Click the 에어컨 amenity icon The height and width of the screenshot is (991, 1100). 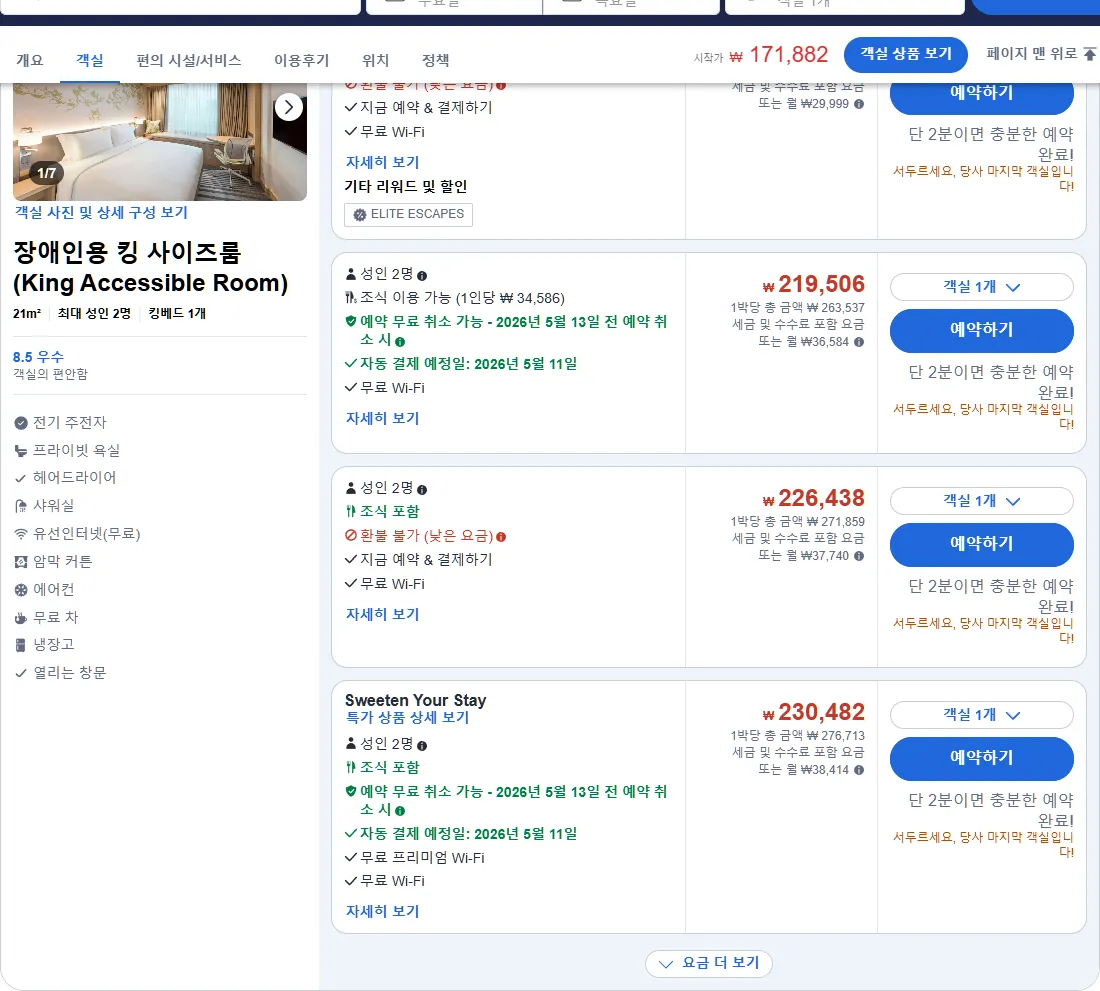tap(21, 590)
